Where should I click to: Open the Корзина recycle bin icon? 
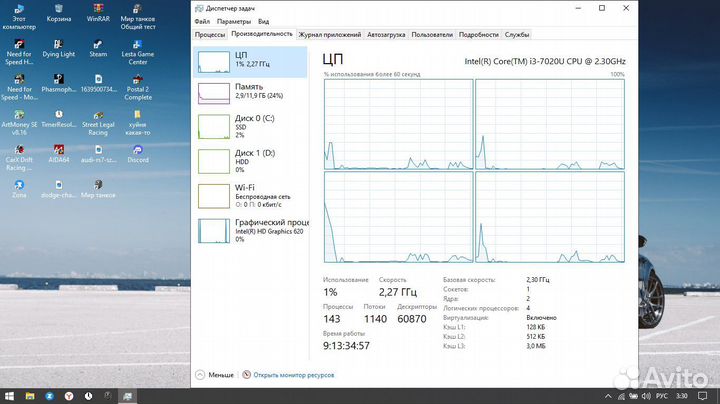point(59,13)
